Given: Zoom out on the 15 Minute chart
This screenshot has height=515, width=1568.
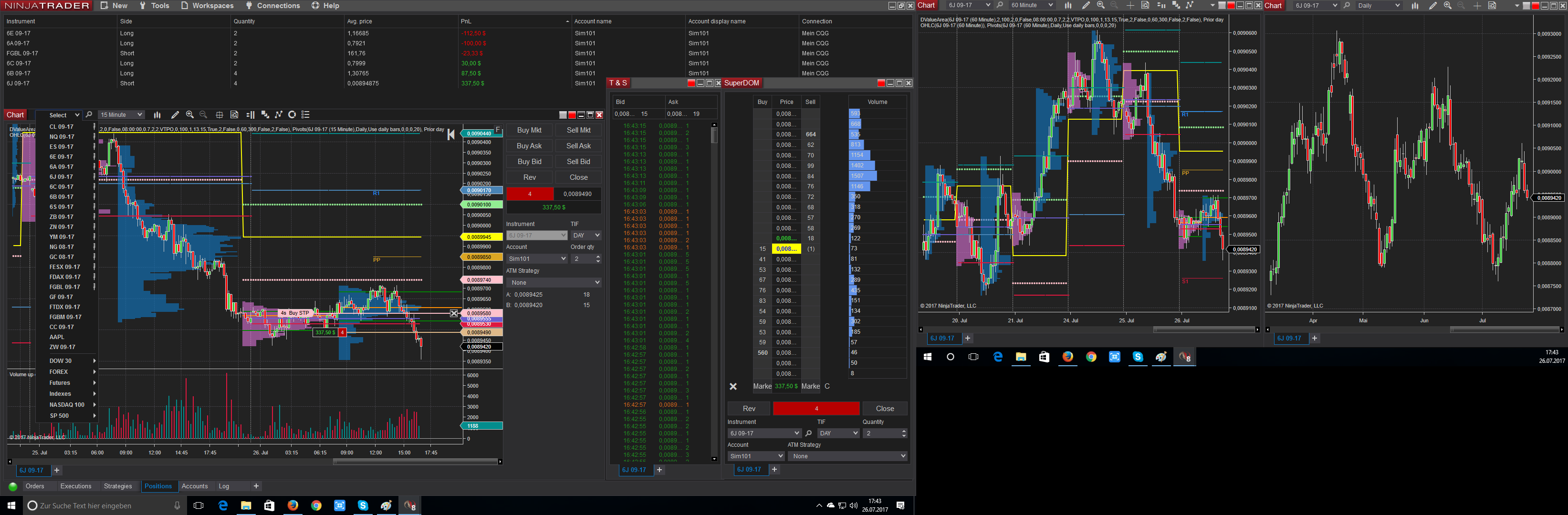Looking at the screenshot, I should point(203,114).
